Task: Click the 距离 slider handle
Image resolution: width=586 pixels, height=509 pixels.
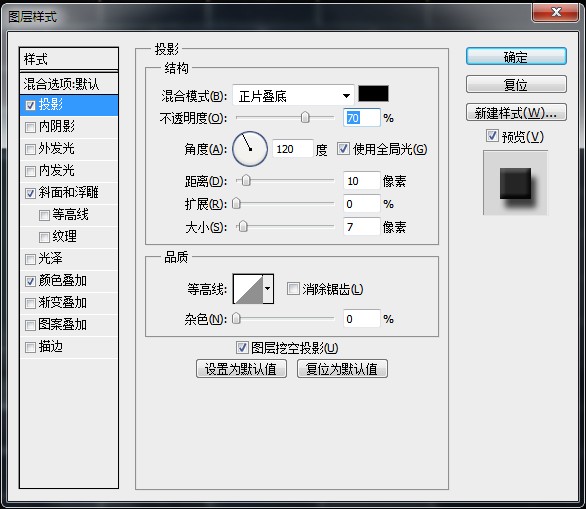Action: (x=246, y=181)
